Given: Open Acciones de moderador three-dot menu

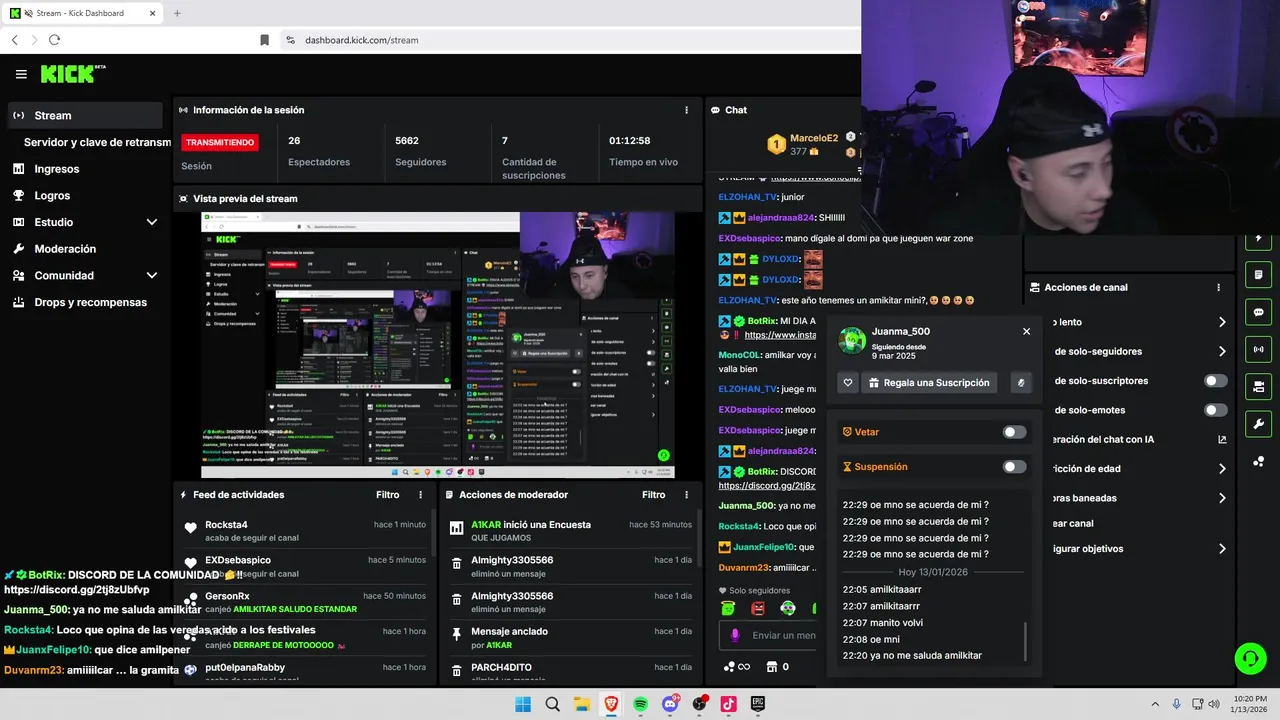Looking at the screenshot, I should pos(686,495).
